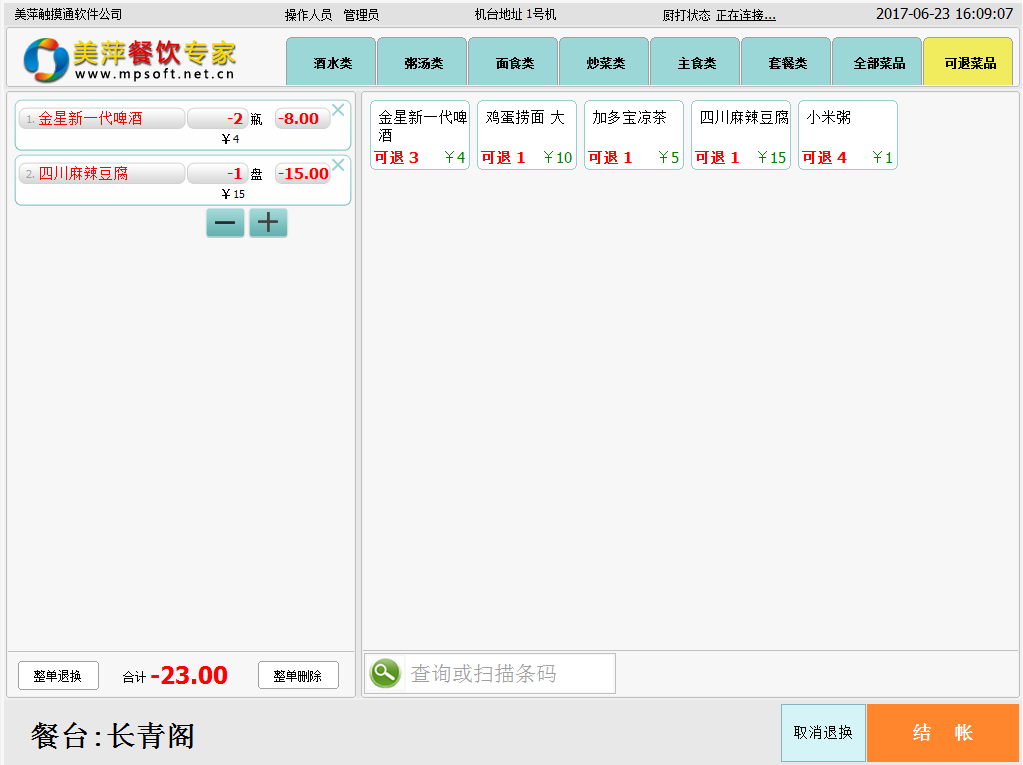
Task: Select the 可退菜品 tab
Action: [x=969, y=63]
